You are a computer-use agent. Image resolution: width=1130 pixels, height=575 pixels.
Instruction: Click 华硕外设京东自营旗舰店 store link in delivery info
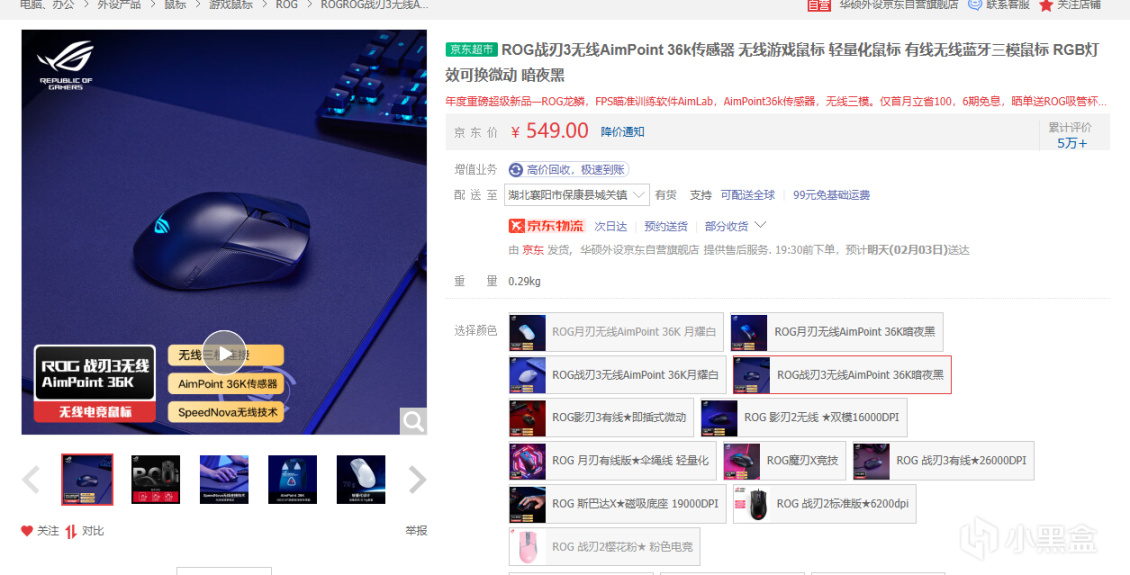coord(639,250)
